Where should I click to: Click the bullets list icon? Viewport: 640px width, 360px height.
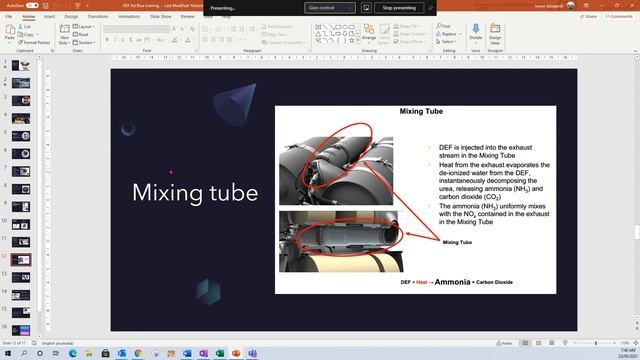pyautogui.click(x=206, y=29)
